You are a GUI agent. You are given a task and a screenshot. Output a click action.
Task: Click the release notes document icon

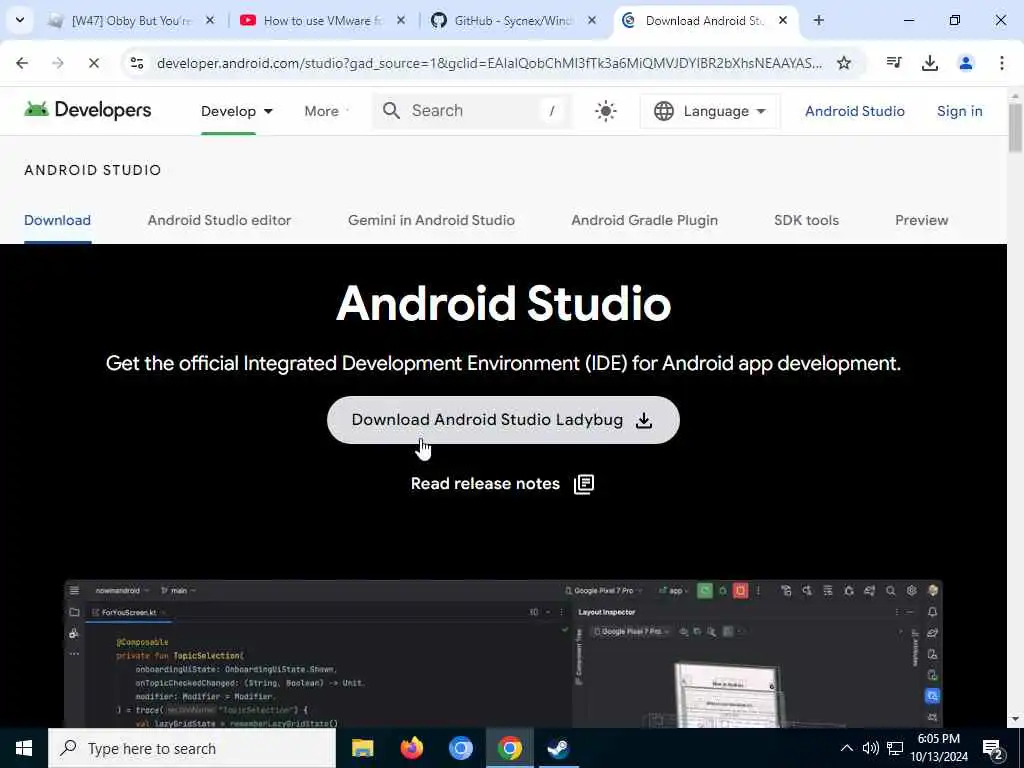coord(584,484)
